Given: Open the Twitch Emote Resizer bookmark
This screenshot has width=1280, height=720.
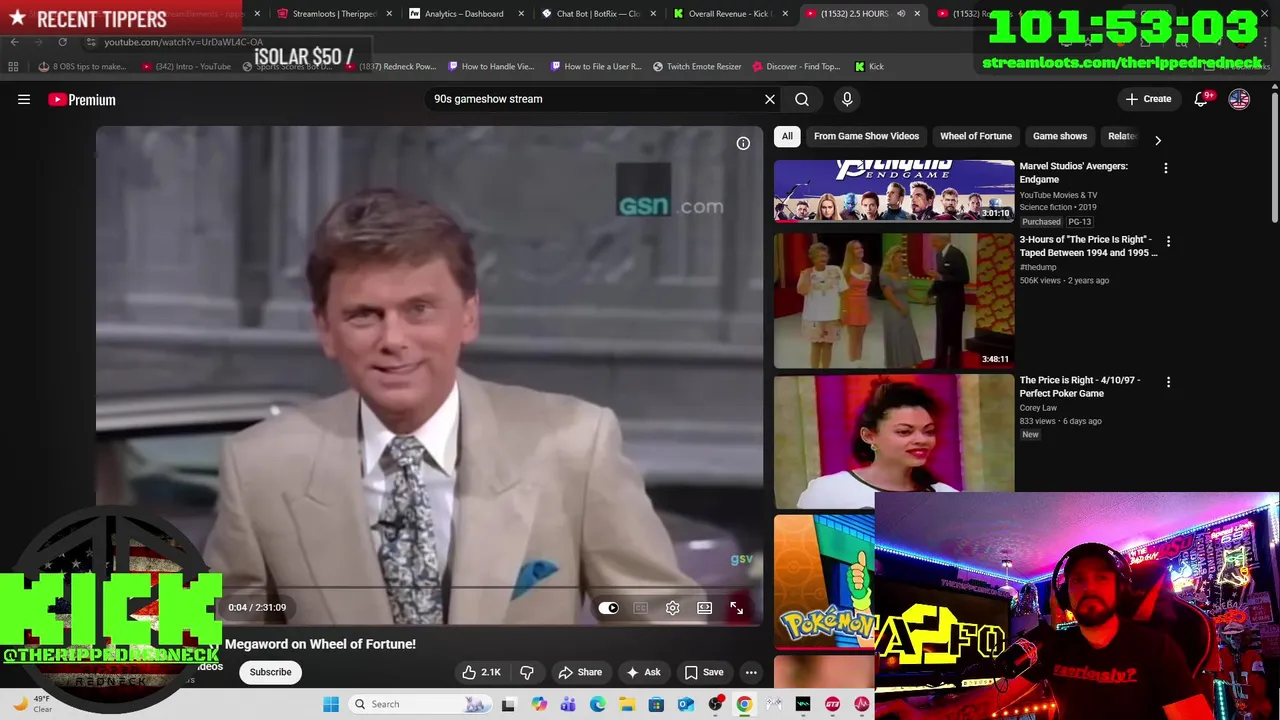Looking at the screenshot, I should click(x=697, y=67).
